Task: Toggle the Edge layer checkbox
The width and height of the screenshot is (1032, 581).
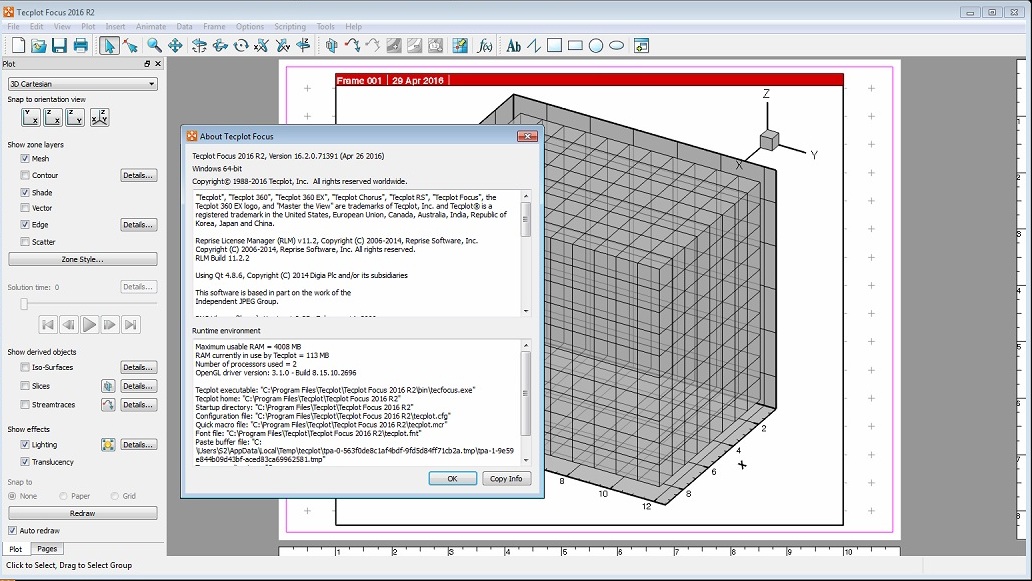Action: click(x=25, y=225)
